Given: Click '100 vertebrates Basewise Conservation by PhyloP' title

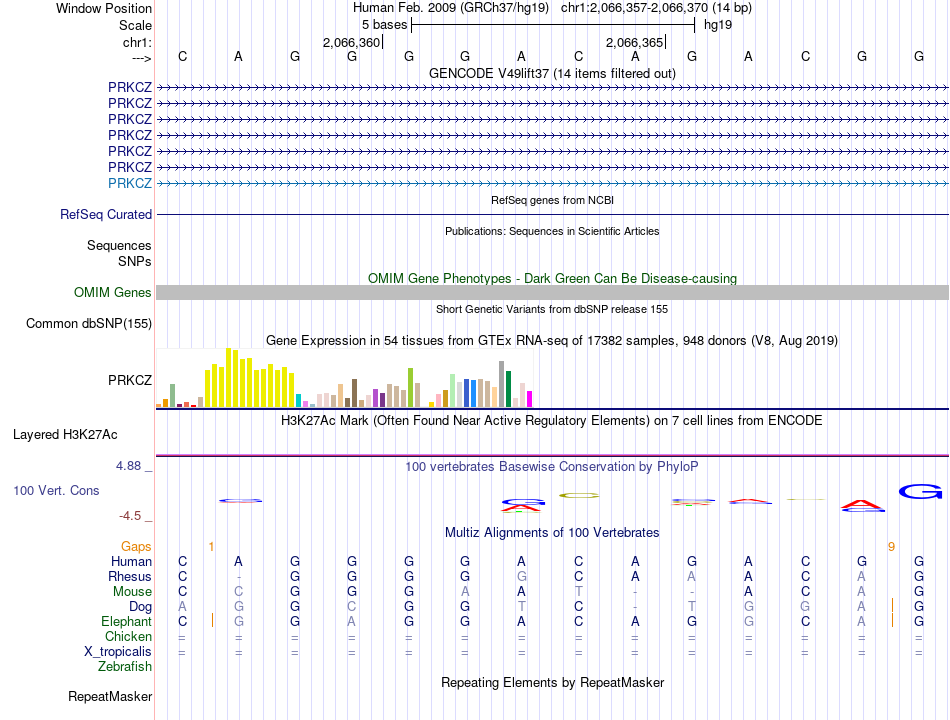Looking at the screenshot, I should 552,467.
